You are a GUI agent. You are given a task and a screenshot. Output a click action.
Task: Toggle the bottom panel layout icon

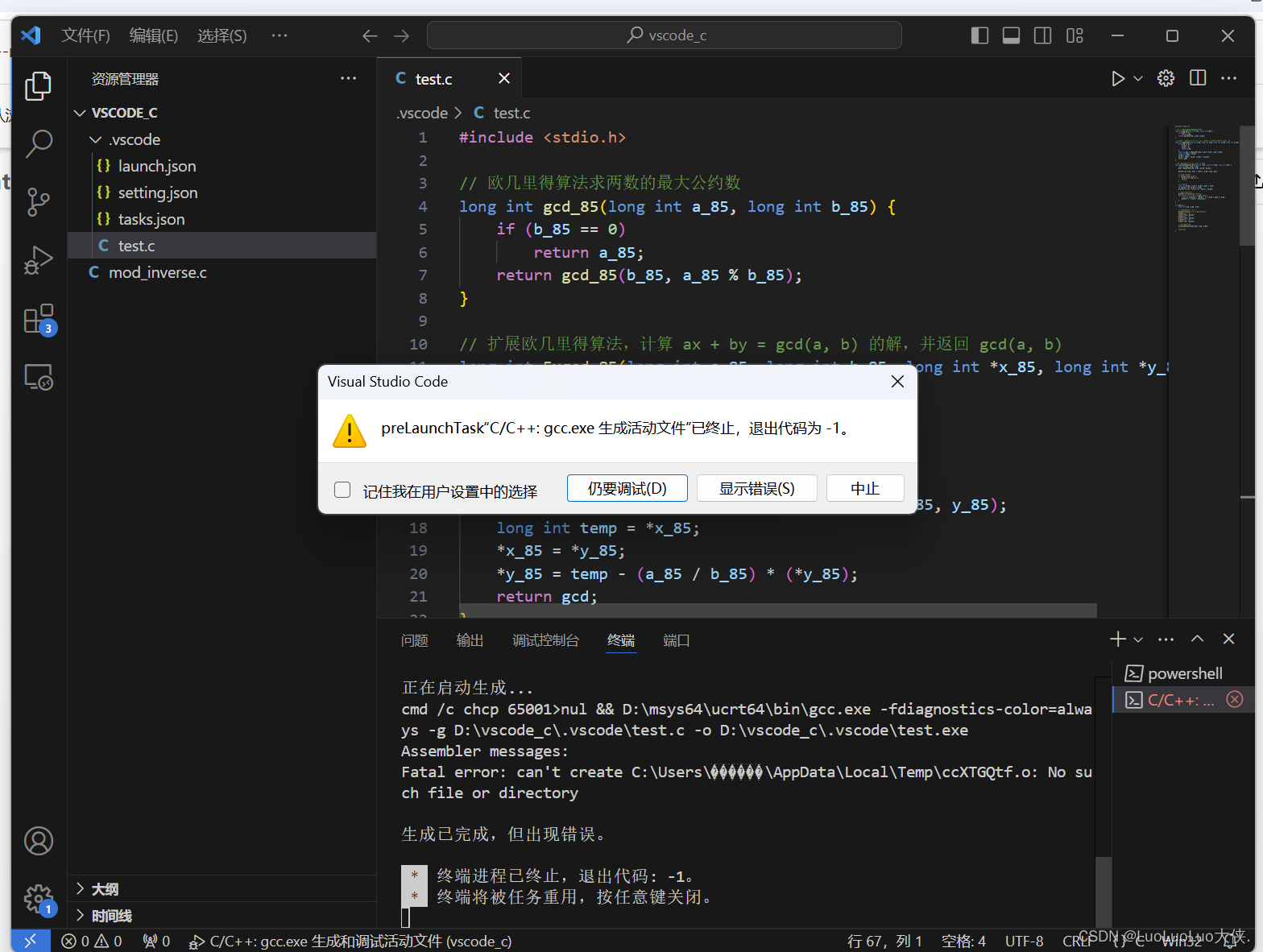point(1011,35)
